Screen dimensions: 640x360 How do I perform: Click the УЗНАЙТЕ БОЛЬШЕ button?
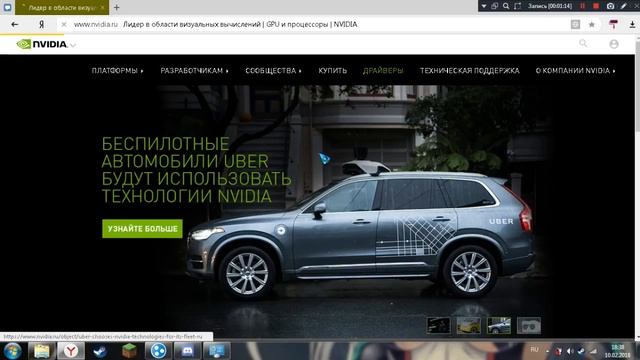click(x=142, y=229)
